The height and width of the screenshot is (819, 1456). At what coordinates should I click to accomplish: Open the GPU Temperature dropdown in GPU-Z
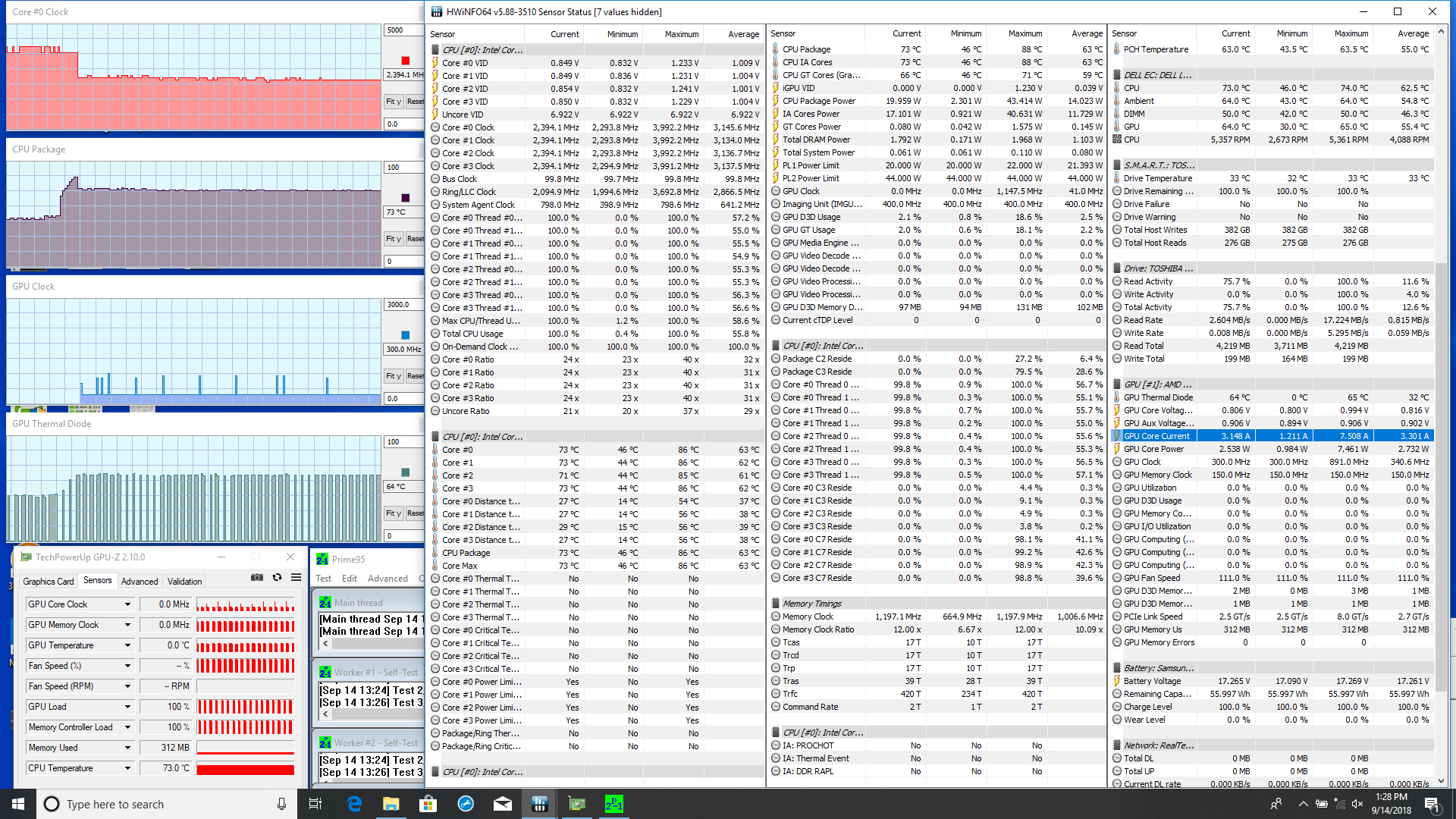tap(127, 645)
